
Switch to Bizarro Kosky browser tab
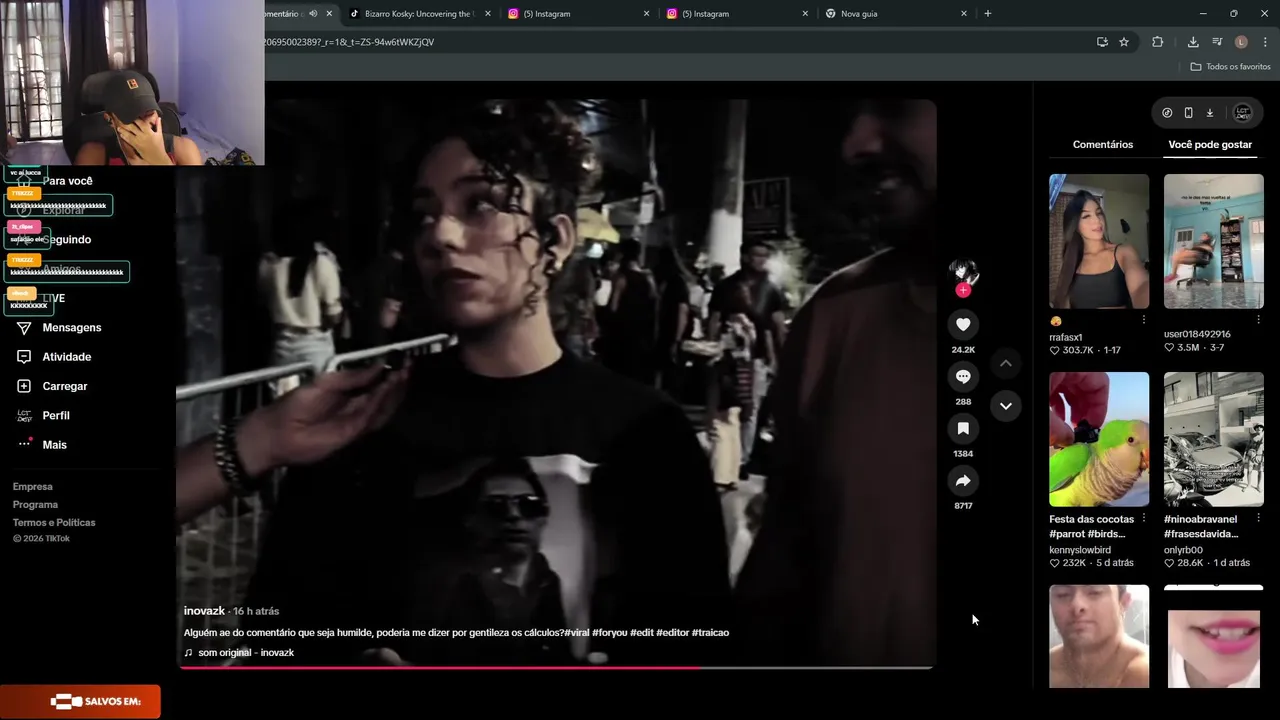pos(418,14)
